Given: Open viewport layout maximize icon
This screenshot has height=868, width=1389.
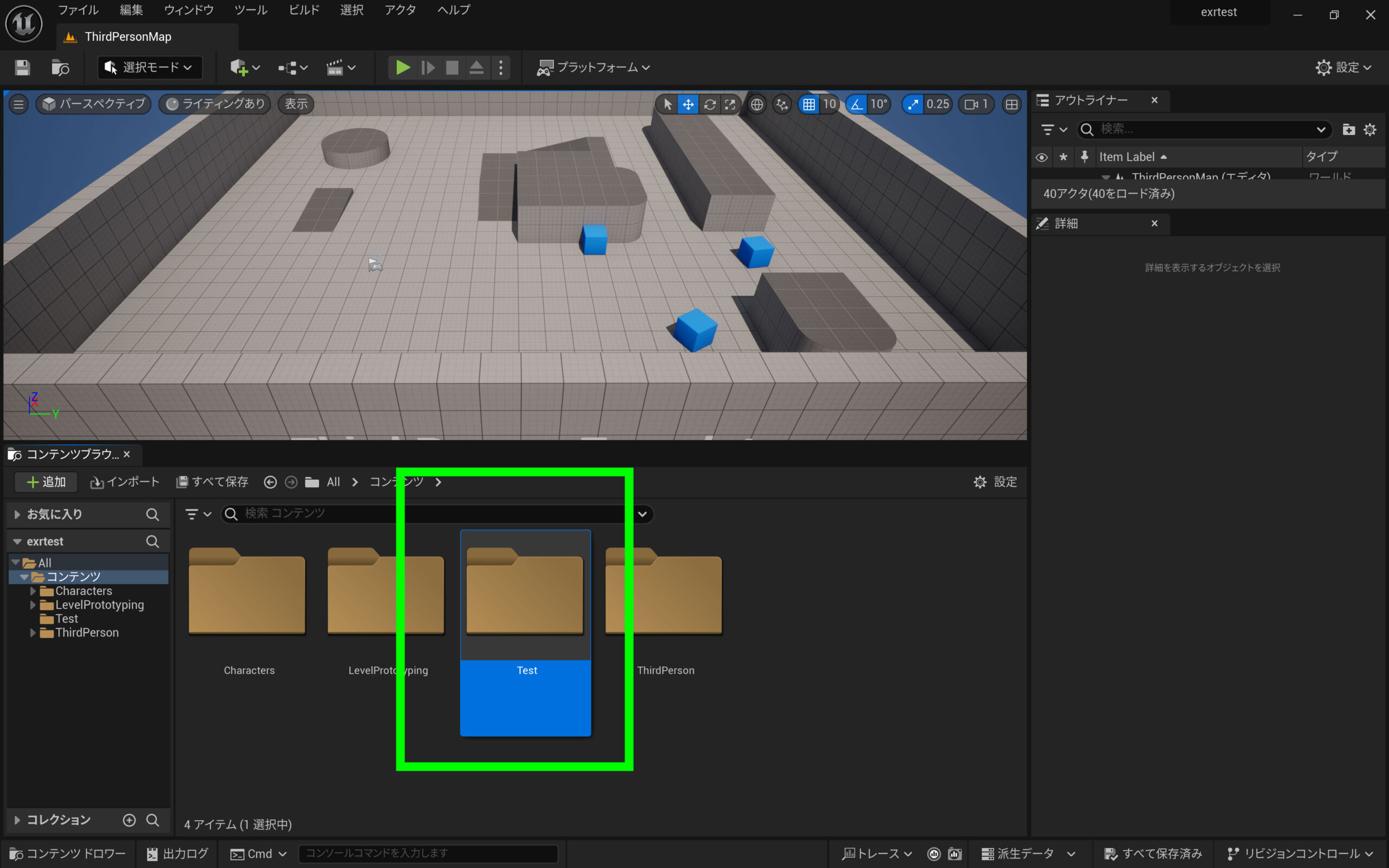Looking at the screenshot, I should coord(1011,104).
